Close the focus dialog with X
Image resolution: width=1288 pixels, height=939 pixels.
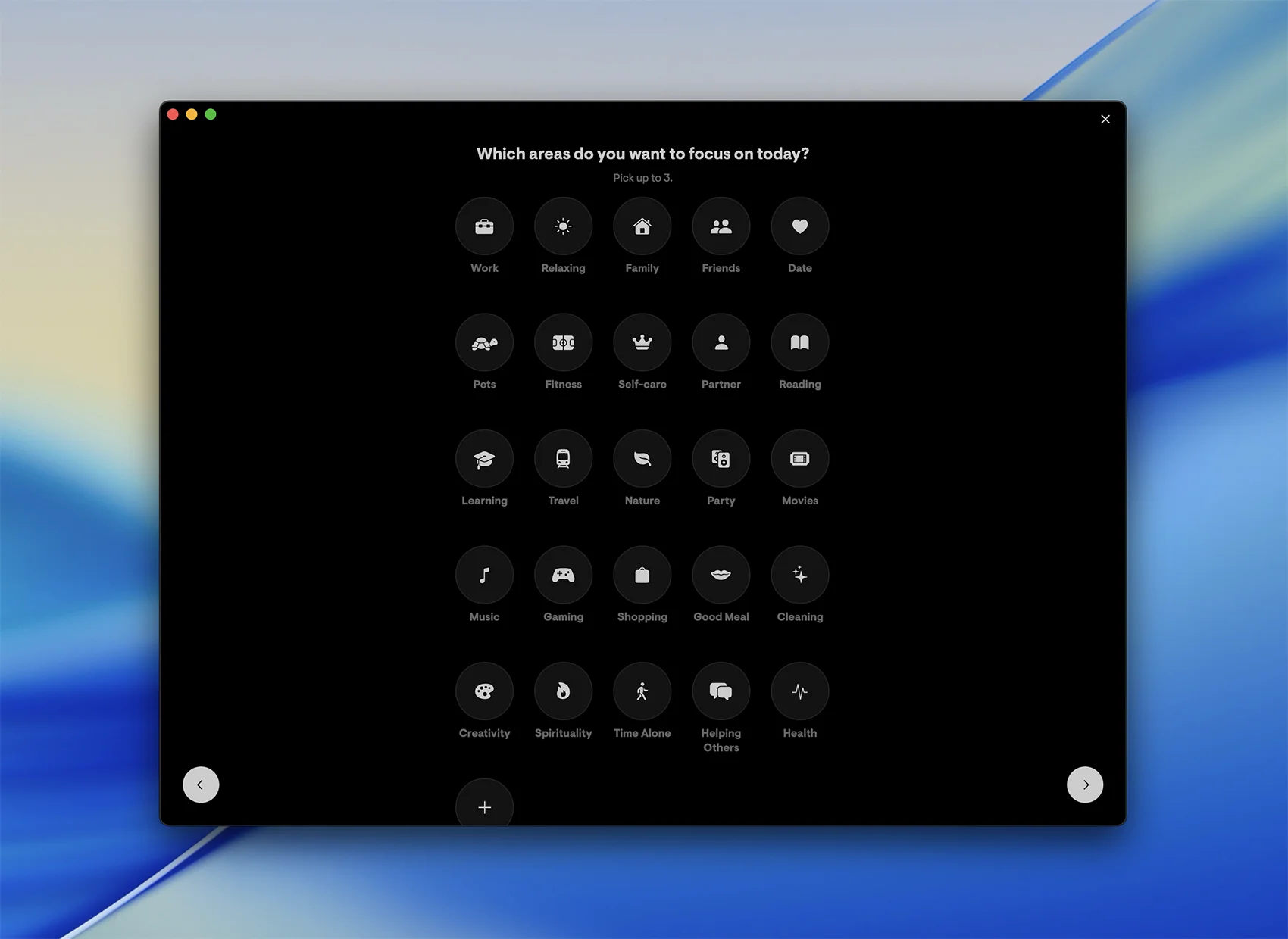[x=1105, y=119]
